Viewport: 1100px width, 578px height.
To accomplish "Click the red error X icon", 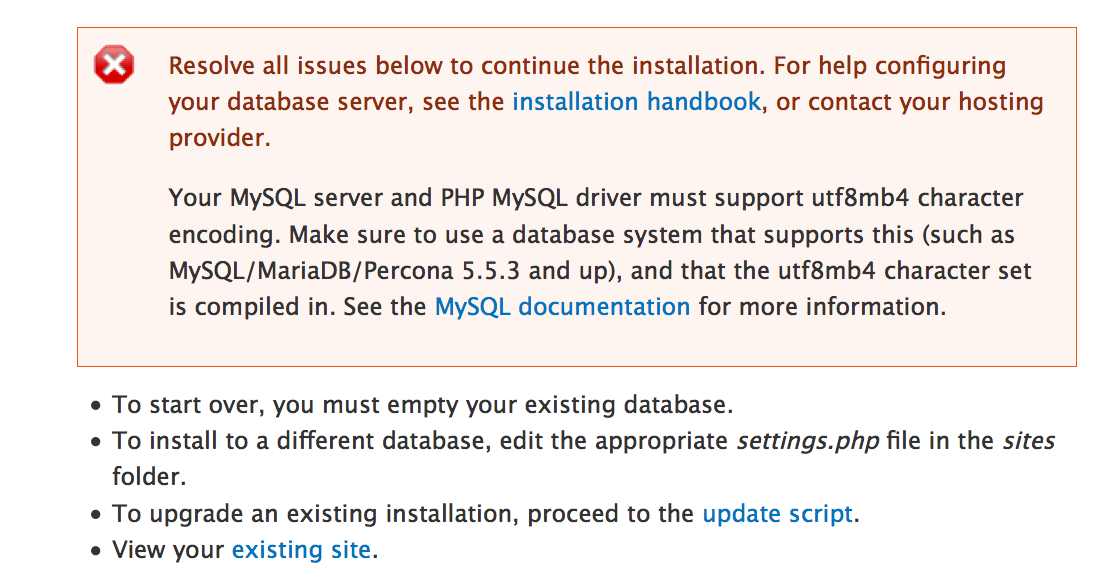I will (x=114, y=65).
